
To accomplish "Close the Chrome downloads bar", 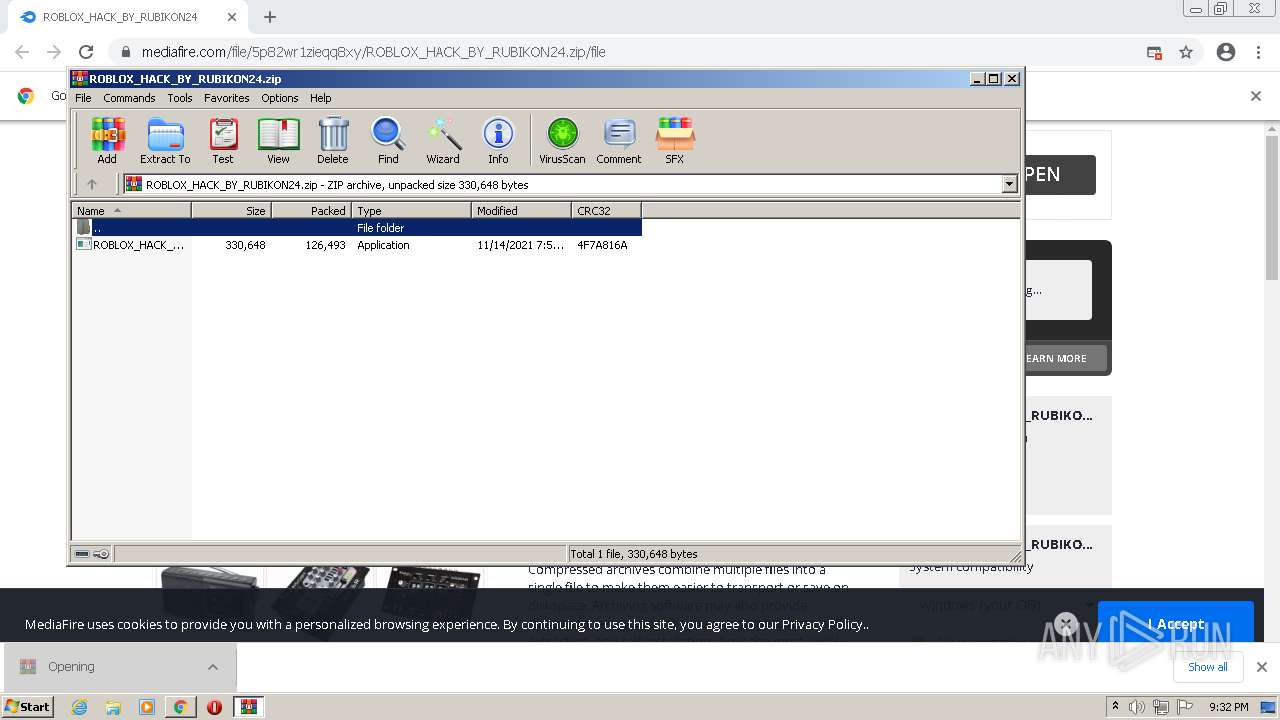I will click(x=1261, y=667).
